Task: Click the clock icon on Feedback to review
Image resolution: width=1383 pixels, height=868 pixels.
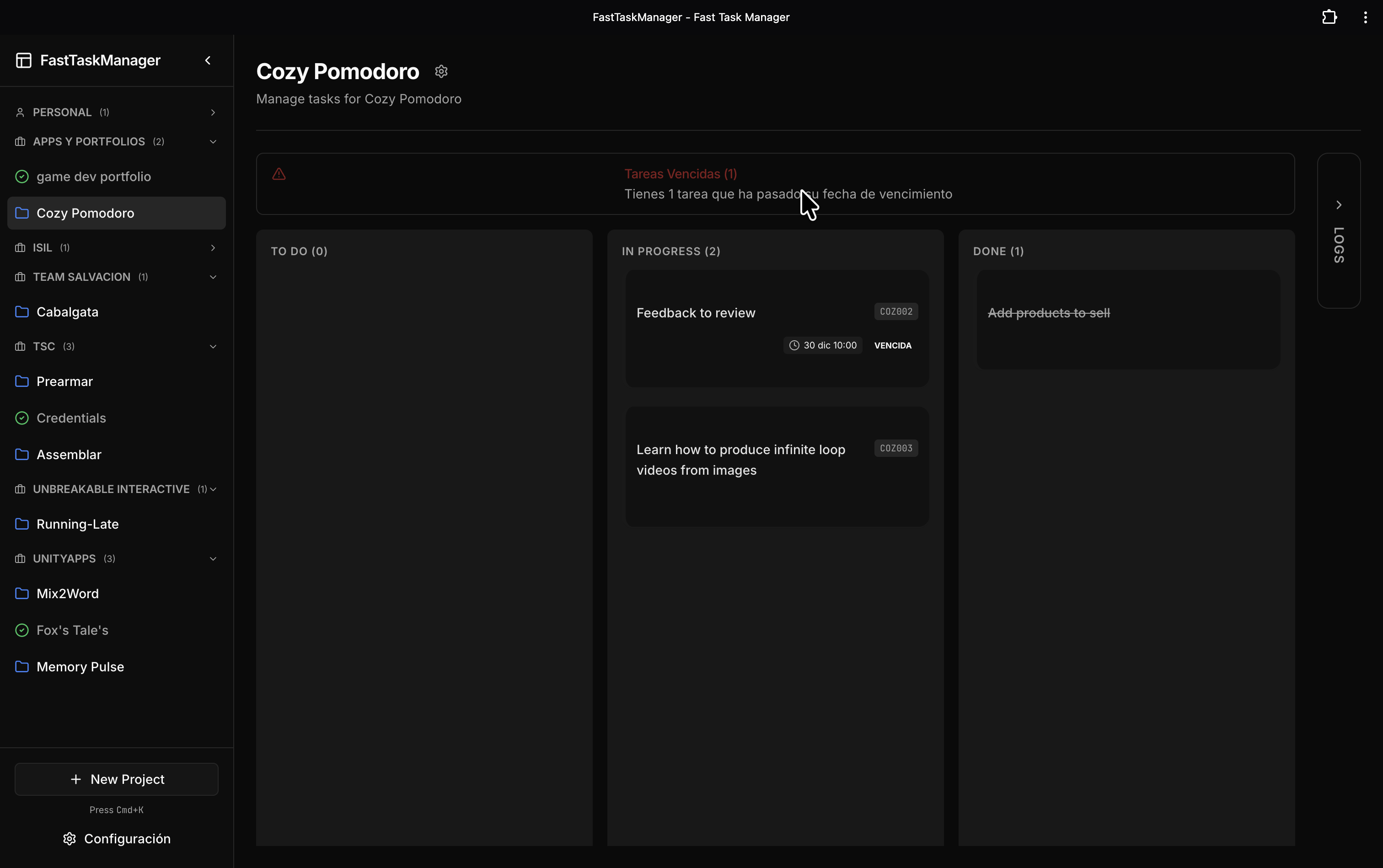Action: point(793,345)
